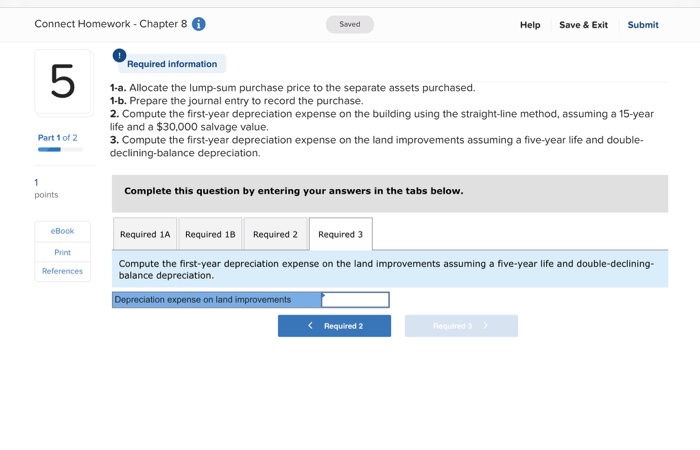The width and height of the screenshot is (700, 450).
Task: Click the disabled Required 3 next button
Action: tap(461, 326)
